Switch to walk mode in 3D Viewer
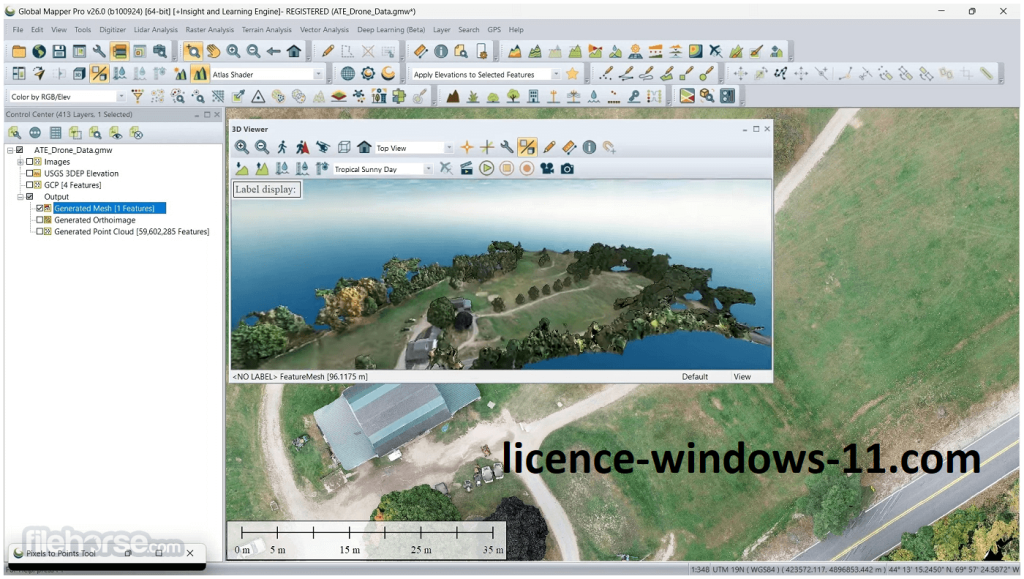This screenshot has width=1024, height=579. [x=282, y=147]
